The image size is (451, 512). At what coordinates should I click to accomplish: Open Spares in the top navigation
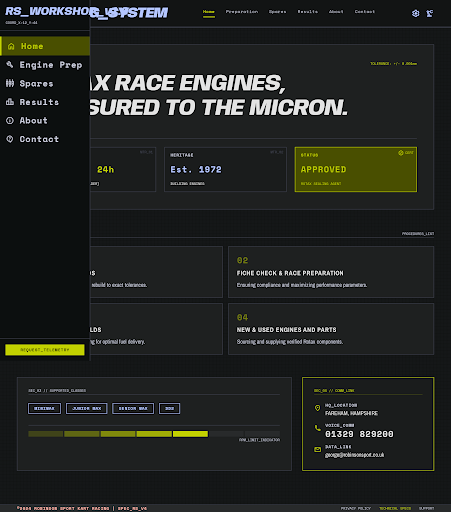(277, 12)
